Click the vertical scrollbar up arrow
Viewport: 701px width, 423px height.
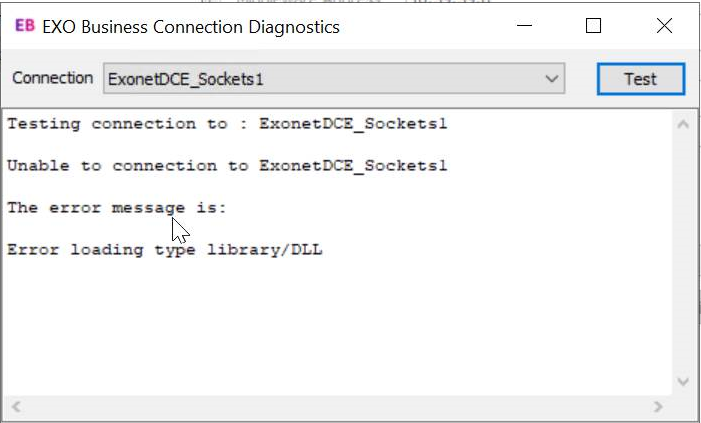[683, 124]
